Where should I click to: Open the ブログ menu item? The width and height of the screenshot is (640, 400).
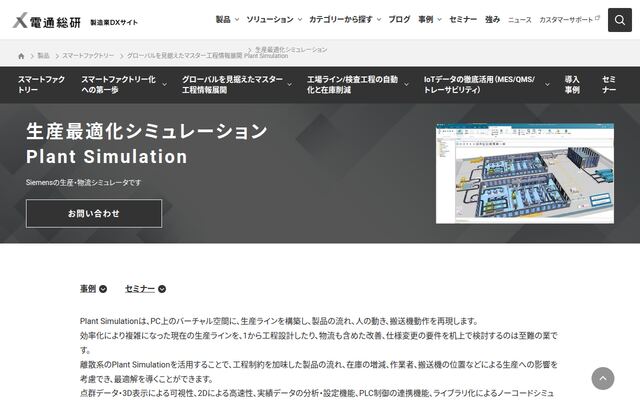pos(399,20)
